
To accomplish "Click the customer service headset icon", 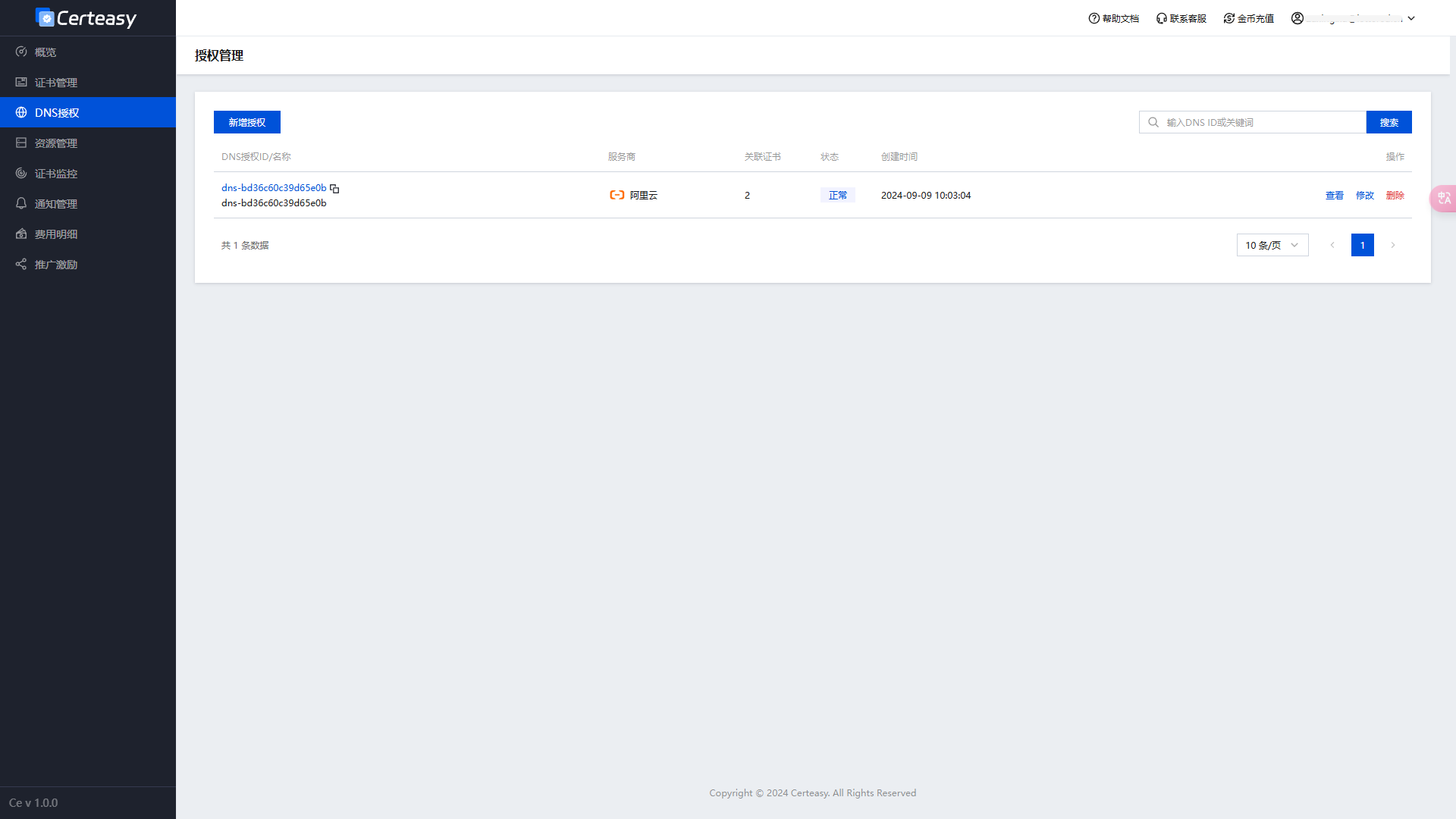I will coord(1162,18).
